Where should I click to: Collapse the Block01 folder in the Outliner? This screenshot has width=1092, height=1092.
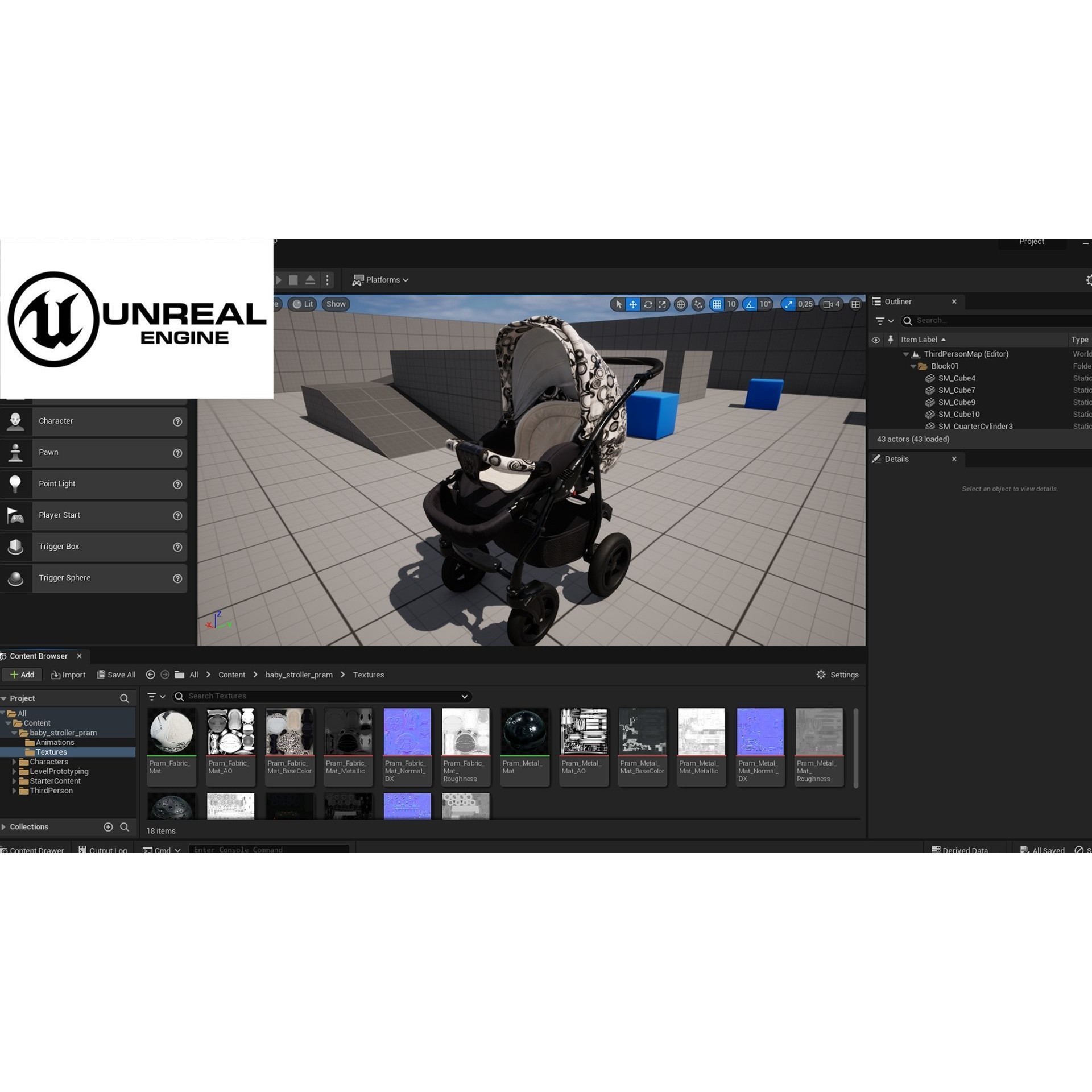click(x=913, y=366)
